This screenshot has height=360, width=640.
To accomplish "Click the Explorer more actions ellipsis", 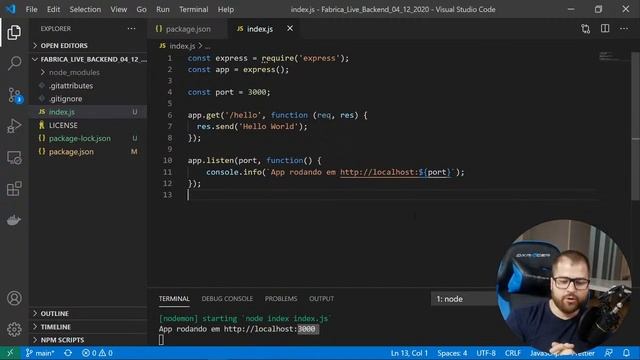I will (131, 29).
